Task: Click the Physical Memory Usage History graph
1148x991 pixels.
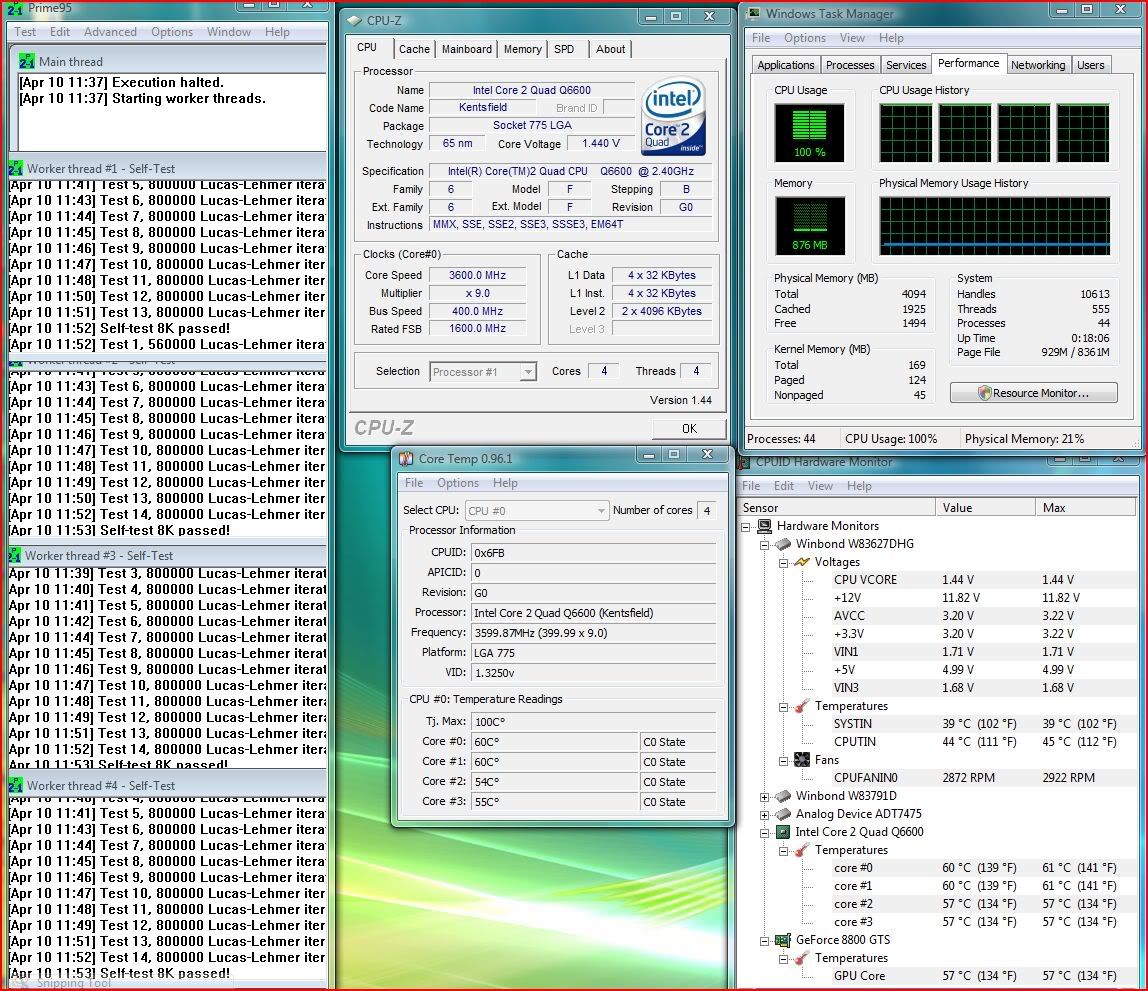Action: pyautogui.click(x=994, y=226)
